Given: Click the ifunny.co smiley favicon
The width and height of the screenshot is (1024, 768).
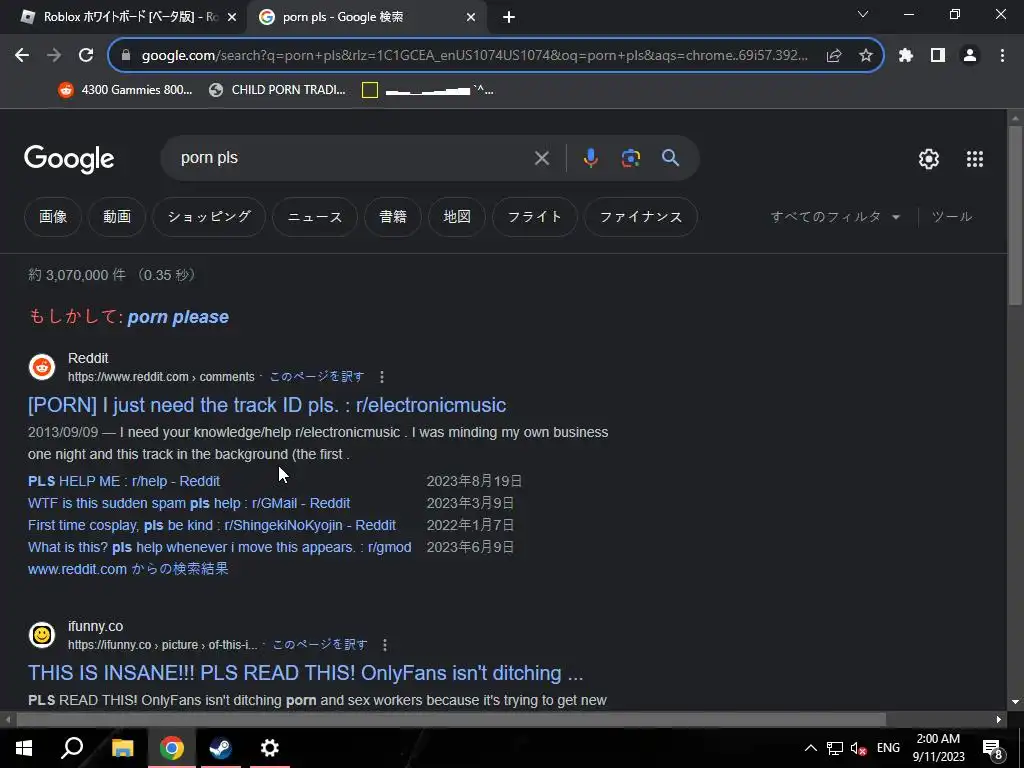Looking at the screenshot, I should pyautogui.click(x=42, y=635).
